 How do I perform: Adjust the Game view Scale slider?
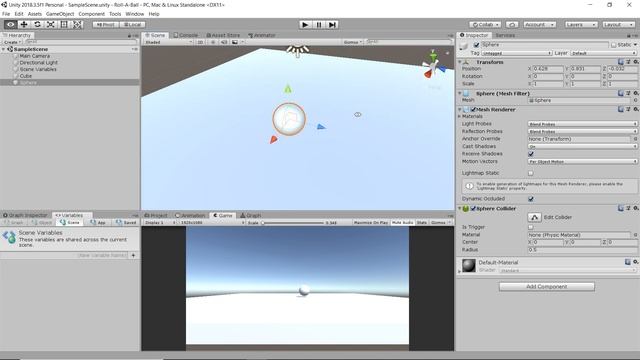pos(292,223)
